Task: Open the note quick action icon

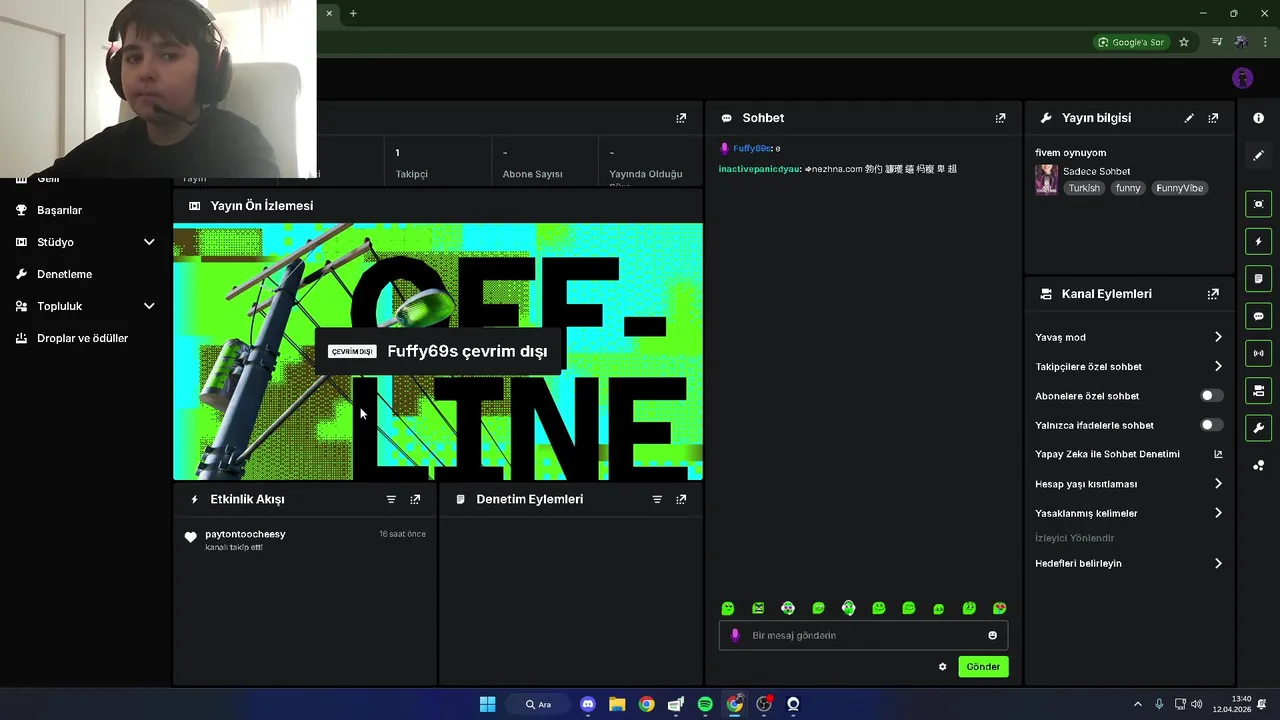Action: pyautogui.click(x=1259, y=278)
